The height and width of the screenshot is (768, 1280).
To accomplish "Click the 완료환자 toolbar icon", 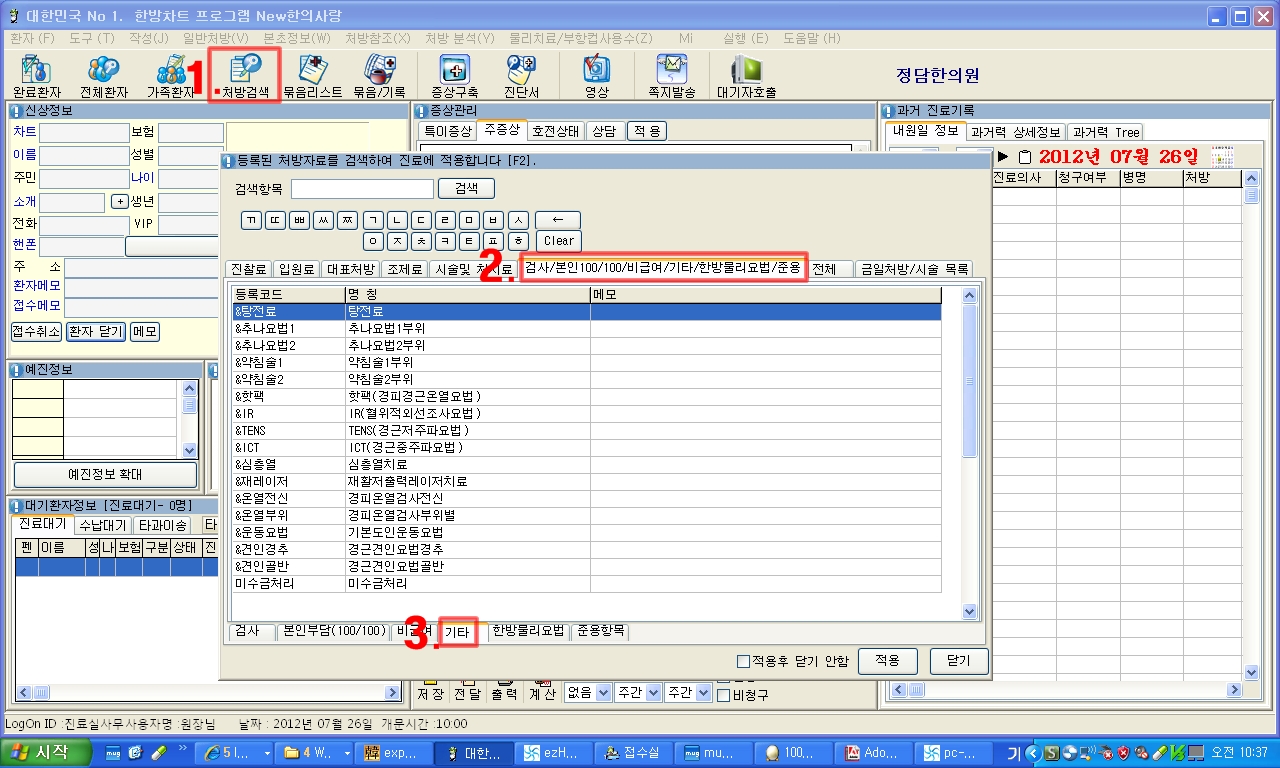I will click(x=35, y=76).
